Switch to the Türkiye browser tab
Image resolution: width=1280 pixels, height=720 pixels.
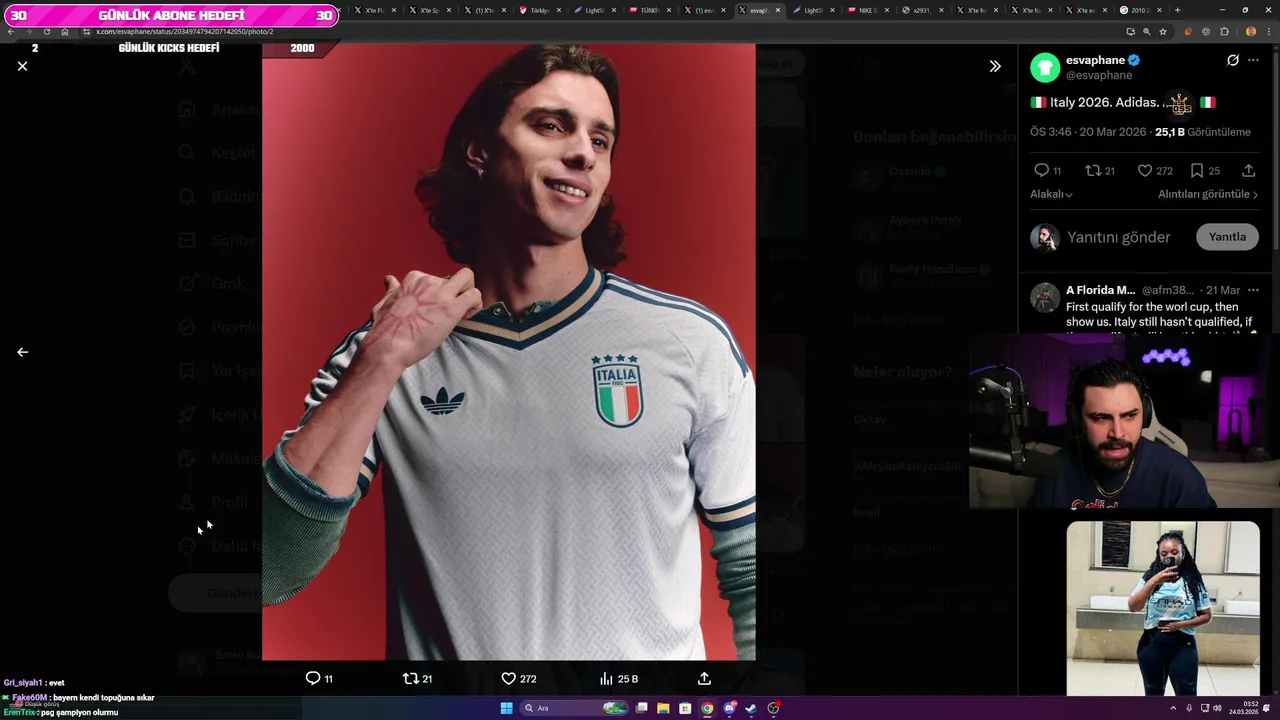(x=539, y=10)
